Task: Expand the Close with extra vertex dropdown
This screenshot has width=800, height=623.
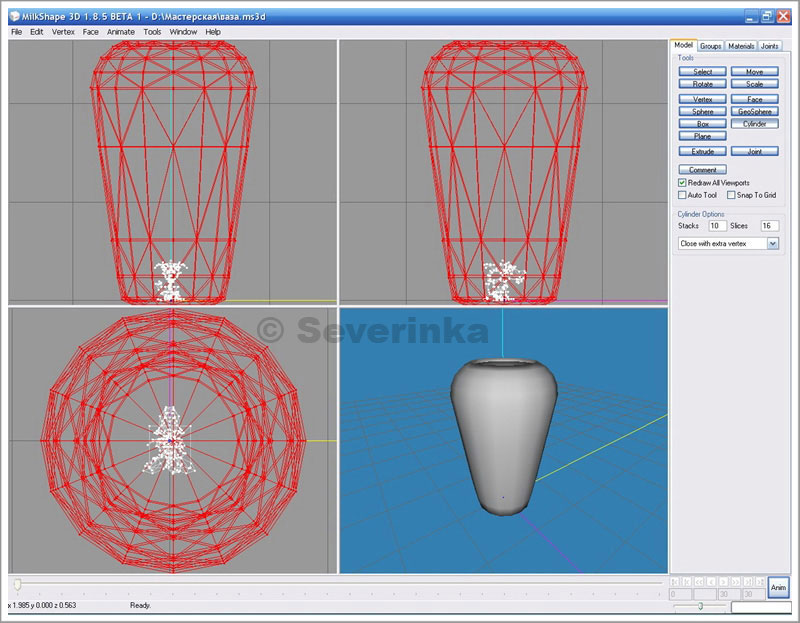Action: [x=772, y=243]
